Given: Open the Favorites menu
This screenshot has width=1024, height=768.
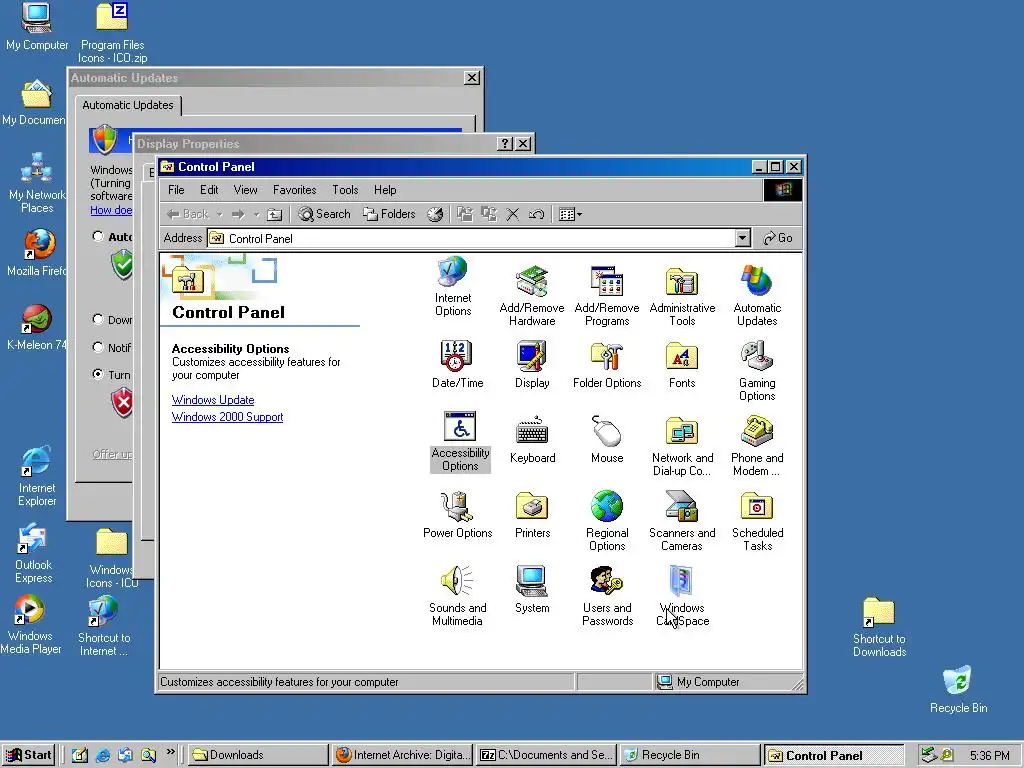Looking at the screenshot, I should (x=295, y=190).
